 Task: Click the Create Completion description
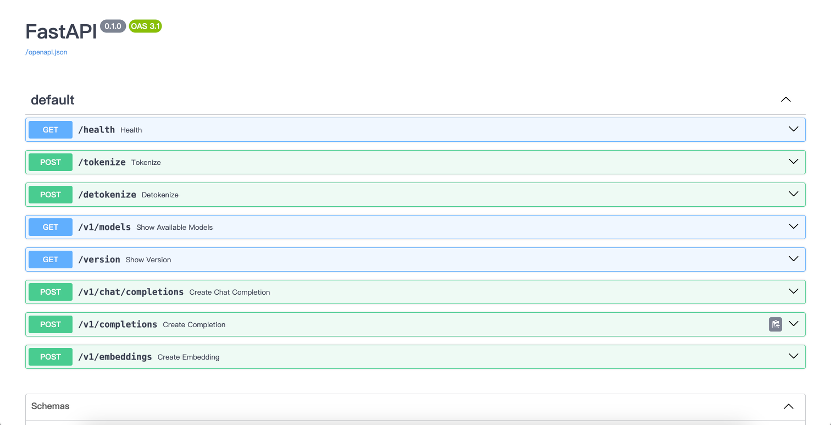click(x=194, y=325)
